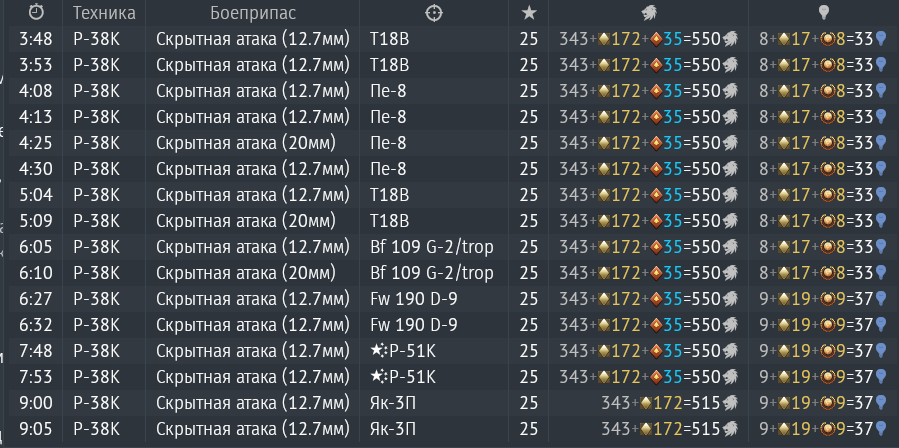Select the Fw 190 D-9 row at 6:27

click(449, 299)
